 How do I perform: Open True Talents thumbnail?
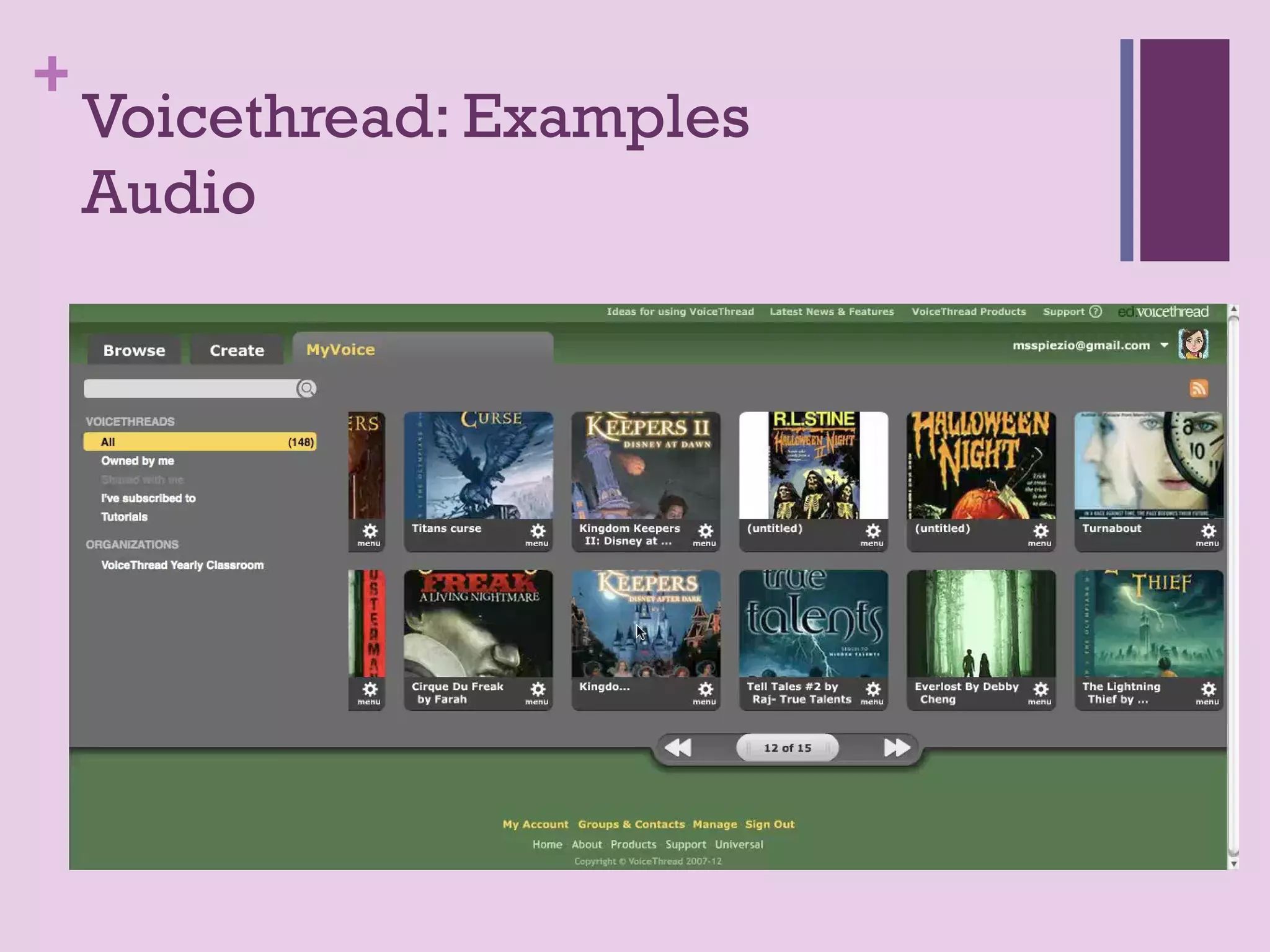814,624
